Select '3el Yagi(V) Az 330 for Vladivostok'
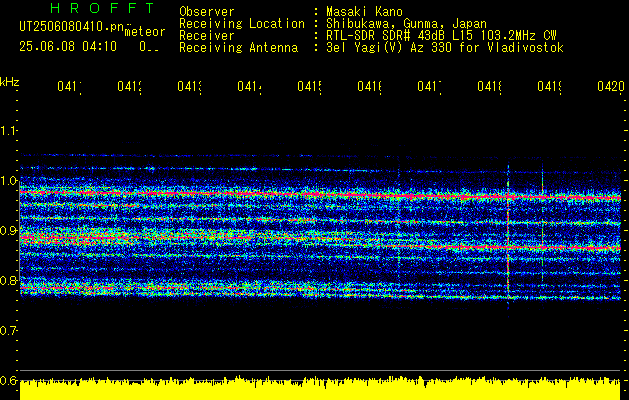Screen dimensions: 629x400 coord(445,48)
